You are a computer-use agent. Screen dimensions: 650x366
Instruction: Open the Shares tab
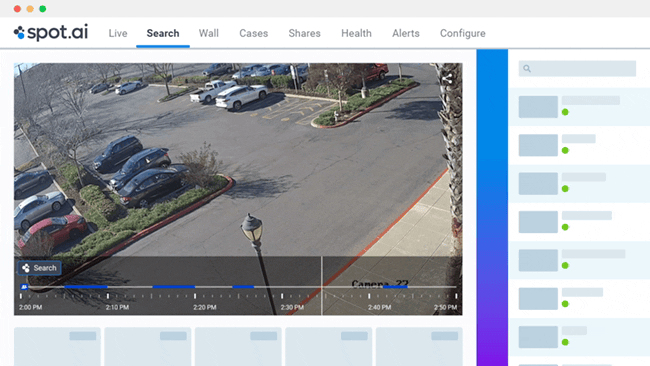[305, 33]
